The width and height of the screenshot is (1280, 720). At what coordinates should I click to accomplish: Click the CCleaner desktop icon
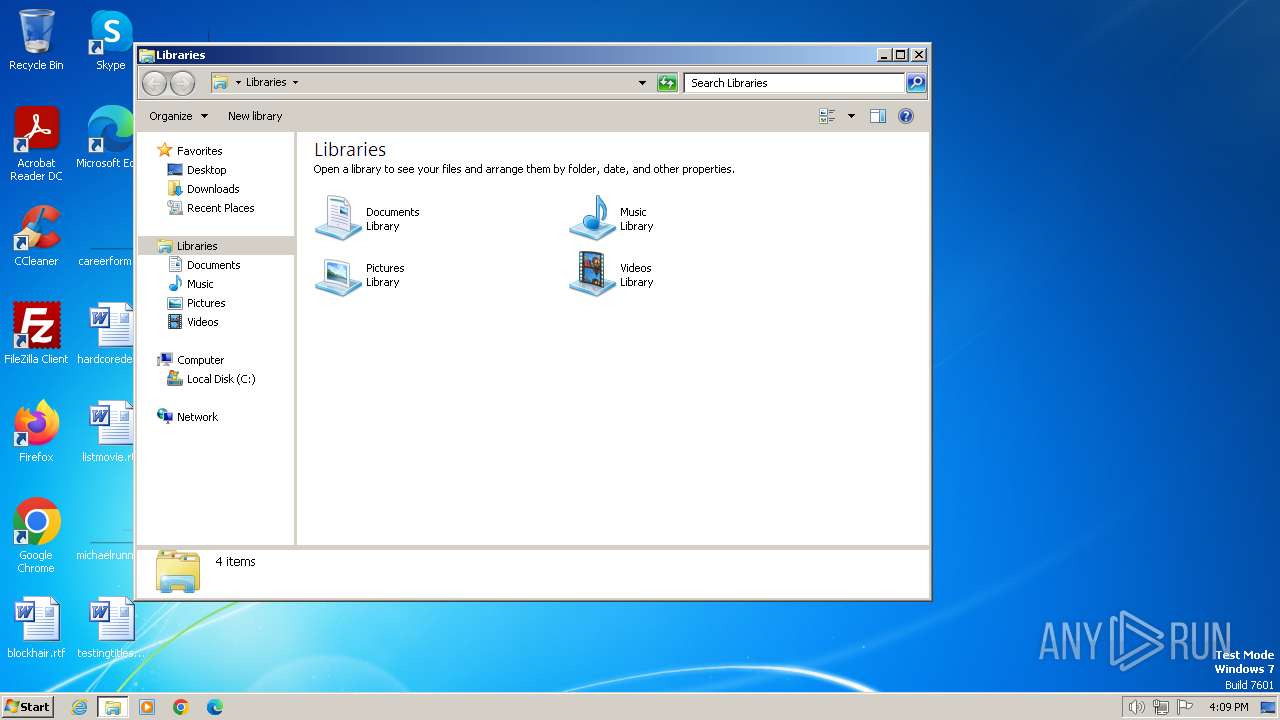coord(36,236)
